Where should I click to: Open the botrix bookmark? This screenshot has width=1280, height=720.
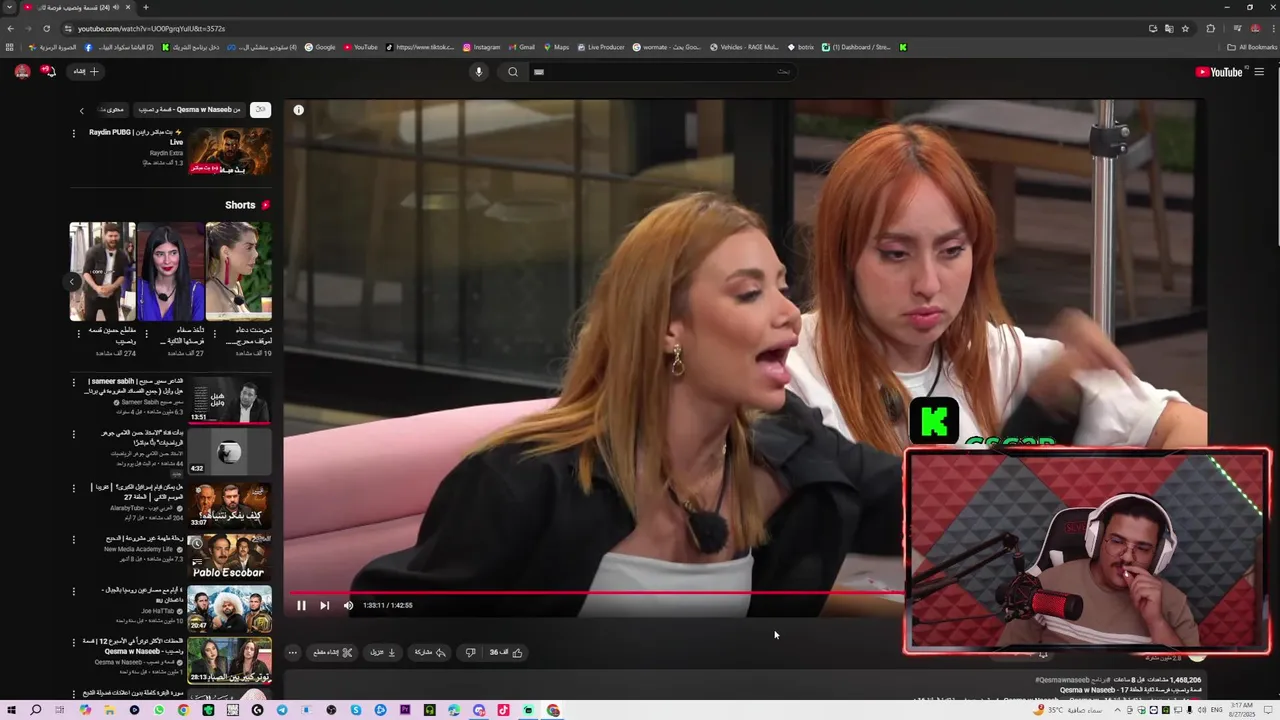801,47
